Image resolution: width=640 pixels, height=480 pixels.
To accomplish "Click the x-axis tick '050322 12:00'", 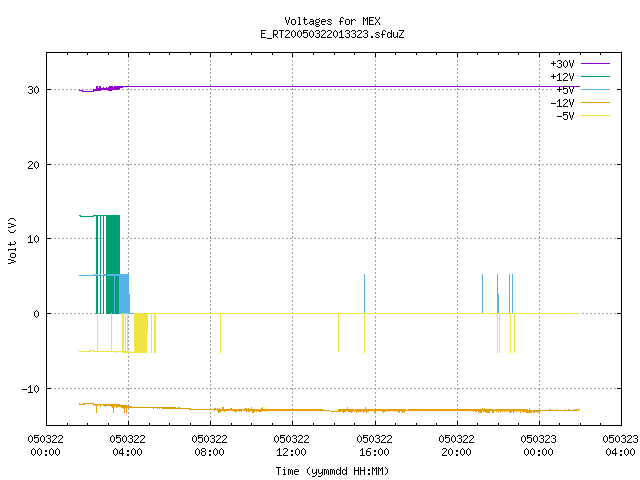I will [292, 446].
